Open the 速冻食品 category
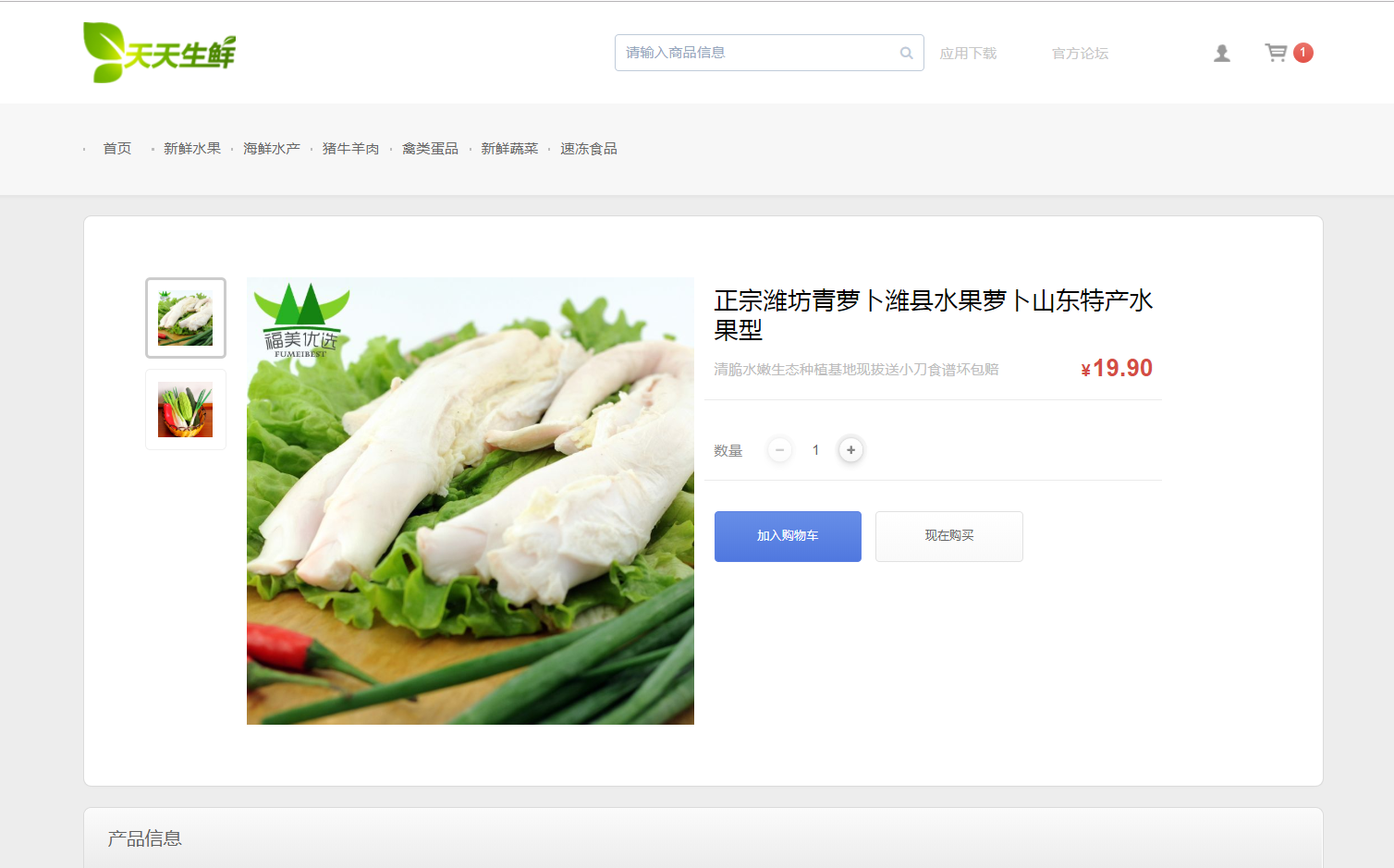 [x=589, y=149]
